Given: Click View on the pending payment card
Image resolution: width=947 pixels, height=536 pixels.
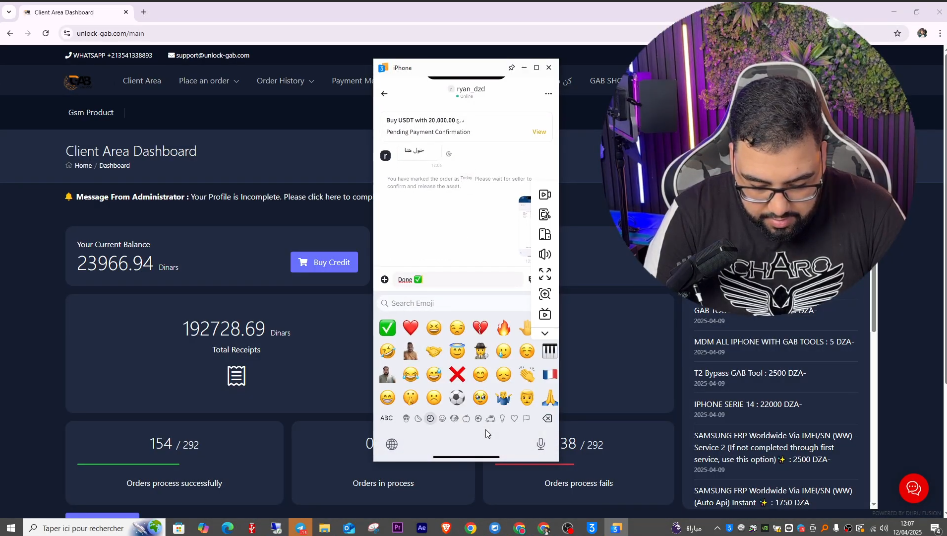Looking at the screenshot, I should click(x=539, y=132).
